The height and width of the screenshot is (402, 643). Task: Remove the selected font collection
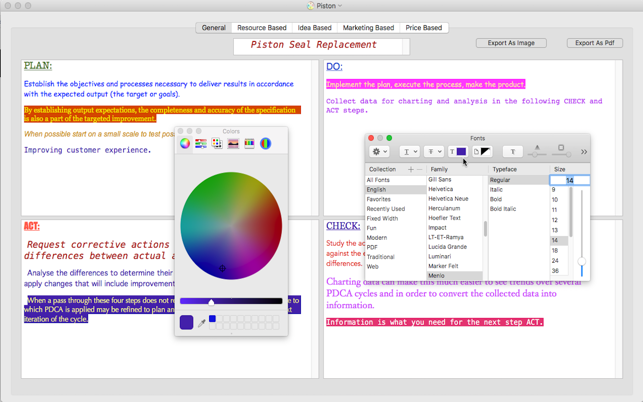point(420,169)
